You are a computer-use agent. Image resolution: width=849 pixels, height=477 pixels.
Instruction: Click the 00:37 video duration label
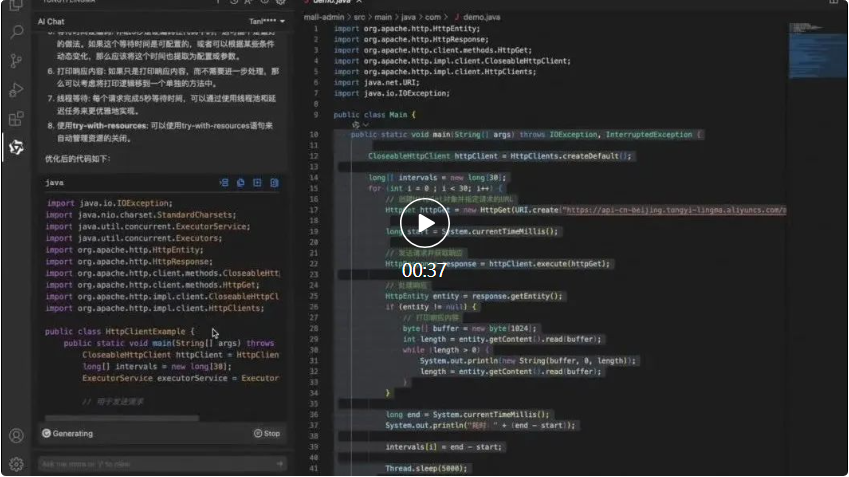[x=424, y=270]
